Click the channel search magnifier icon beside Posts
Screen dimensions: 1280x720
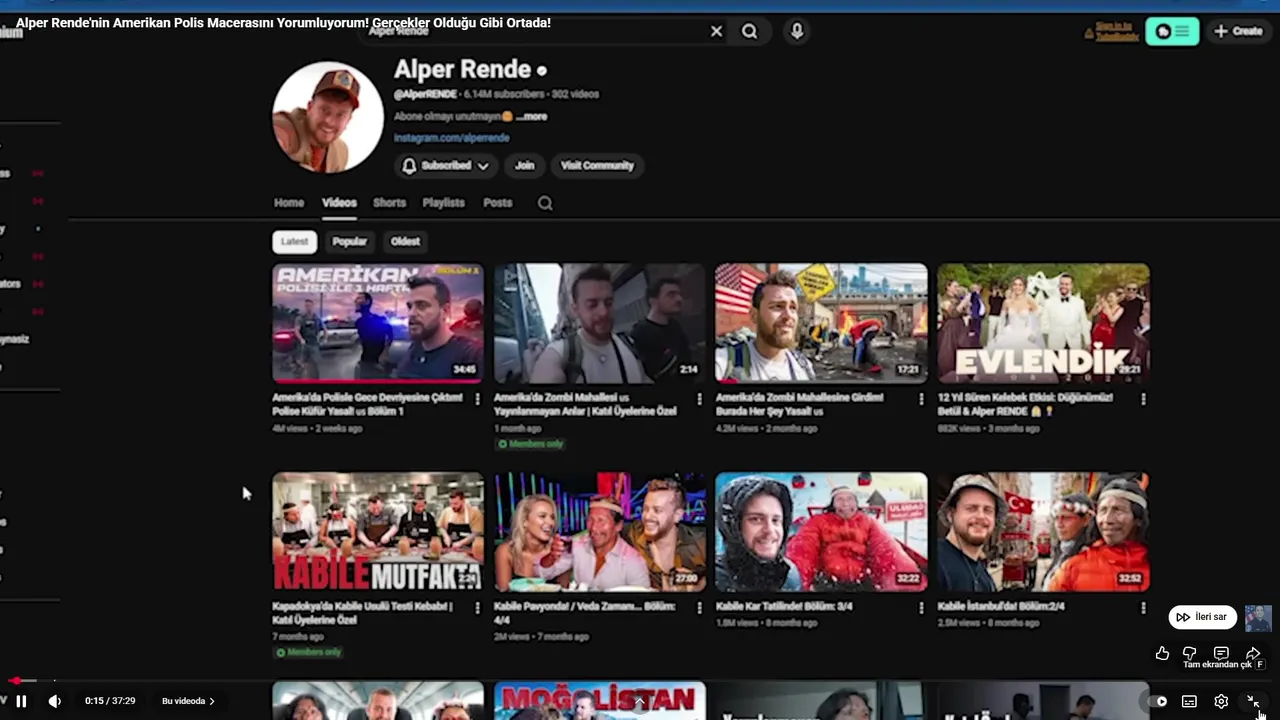point(545,203)
